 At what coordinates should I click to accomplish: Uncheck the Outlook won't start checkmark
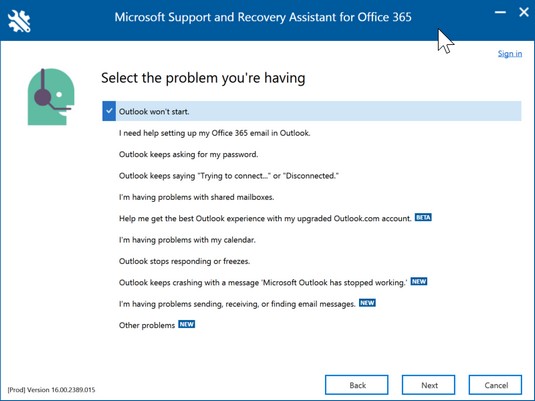[x=109, y=111]
